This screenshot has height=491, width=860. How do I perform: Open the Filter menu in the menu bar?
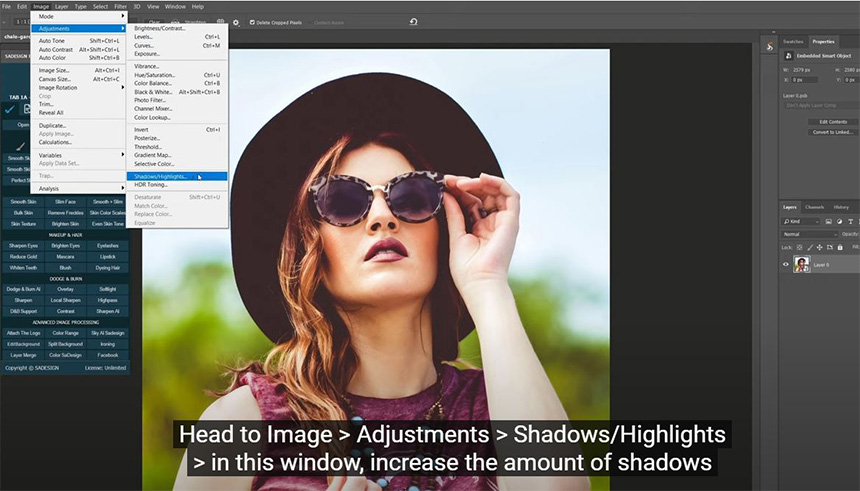123,6
